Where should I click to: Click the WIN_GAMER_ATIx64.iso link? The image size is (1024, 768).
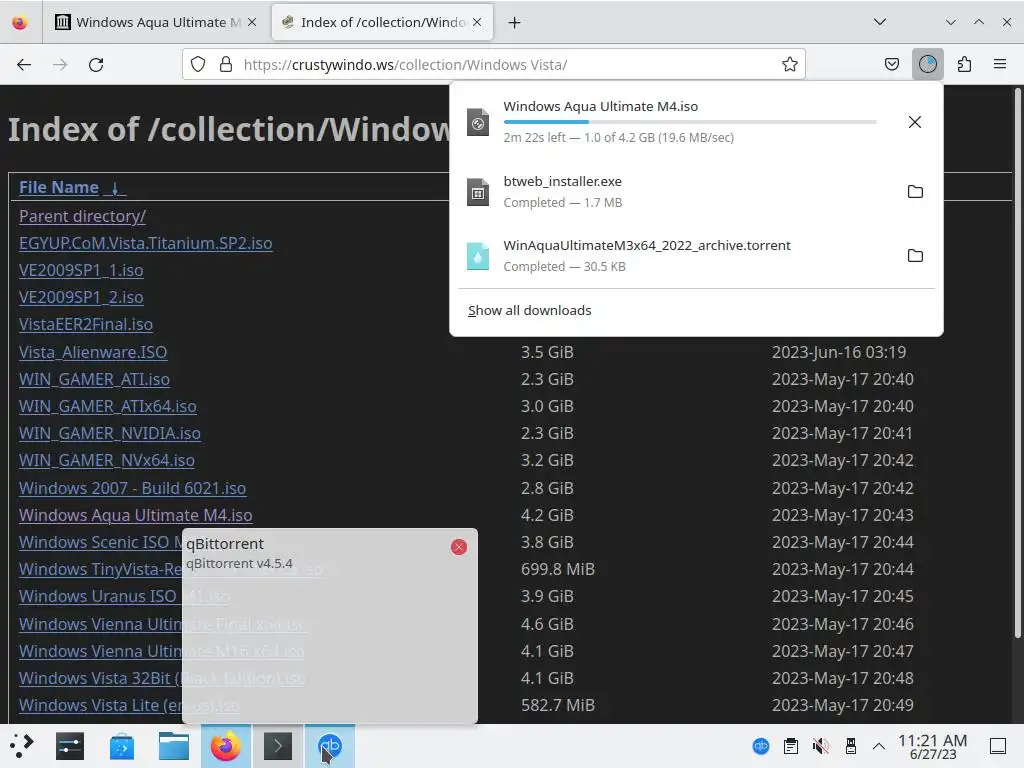(x=108, y=406)
